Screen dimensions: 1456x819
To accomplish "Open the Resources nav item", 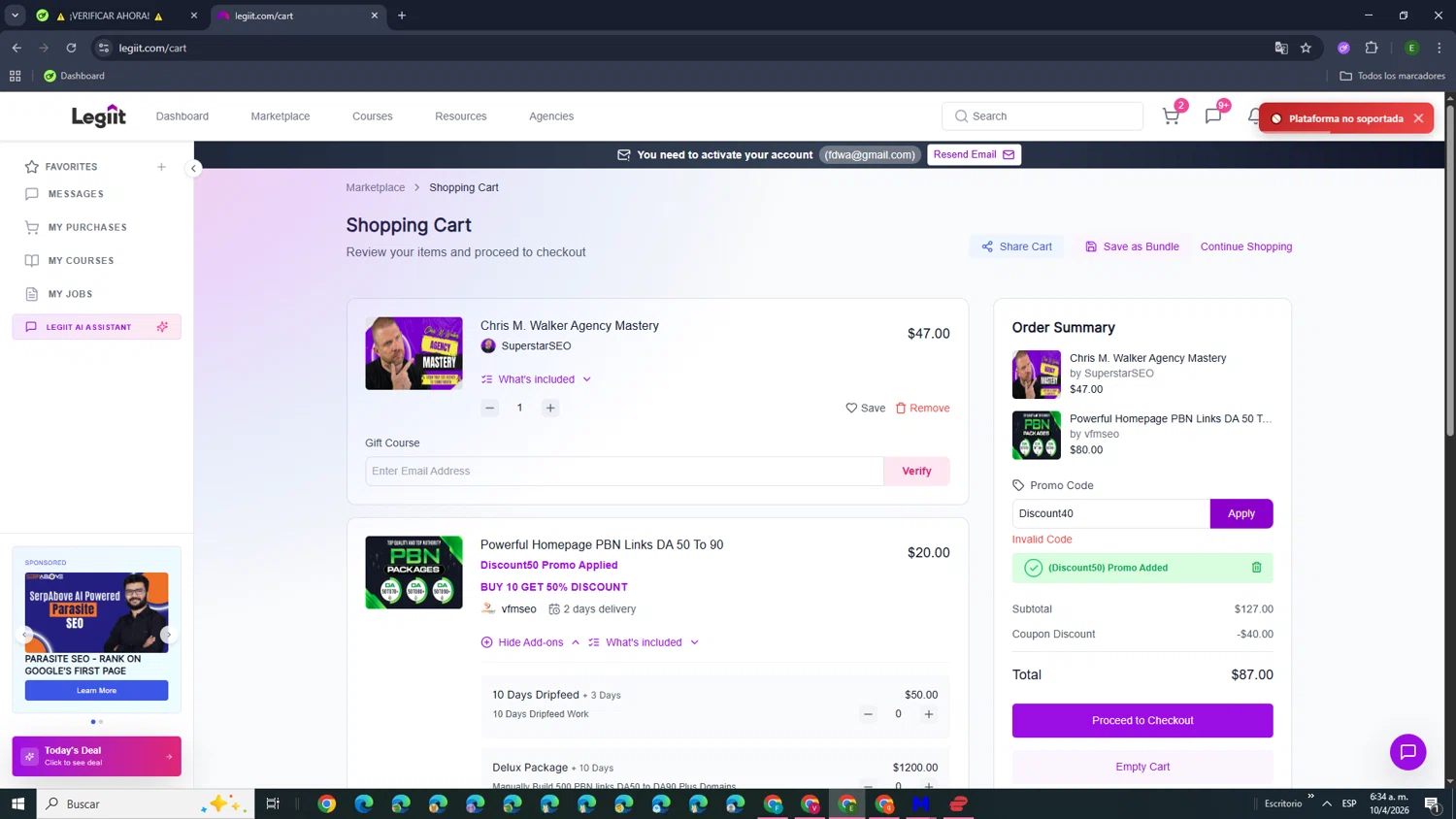I will coord(461,116).
